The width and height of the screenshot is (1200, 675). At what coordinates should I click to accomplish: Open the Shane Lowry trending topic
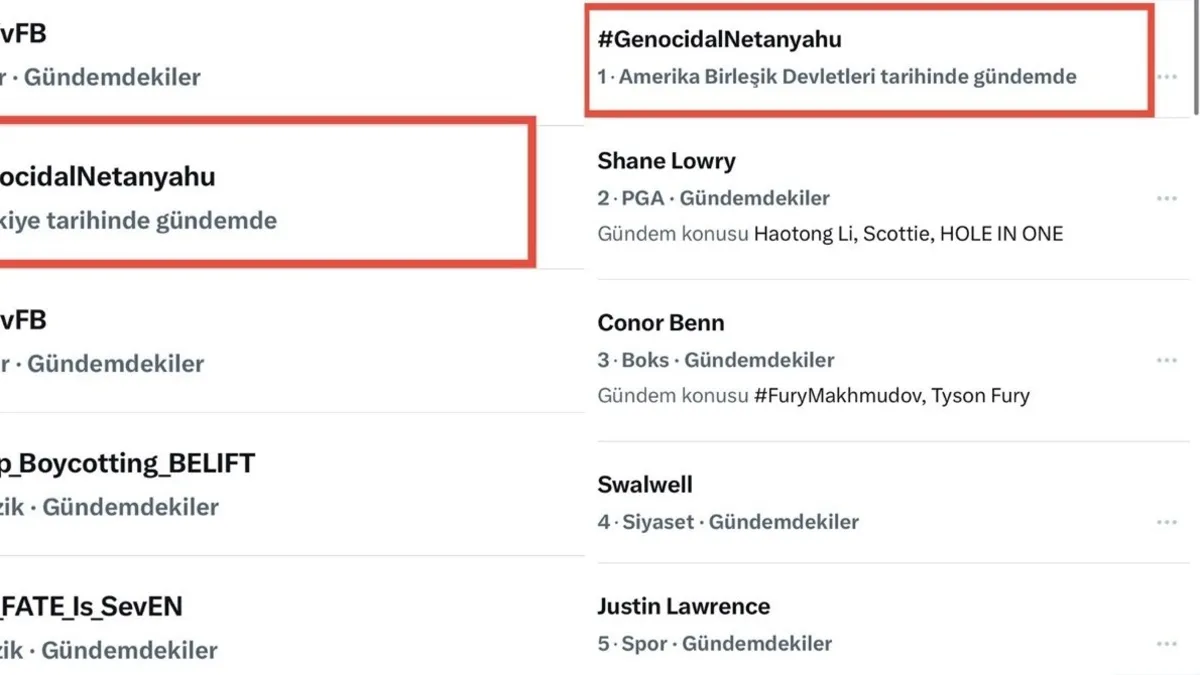(666, 161)
